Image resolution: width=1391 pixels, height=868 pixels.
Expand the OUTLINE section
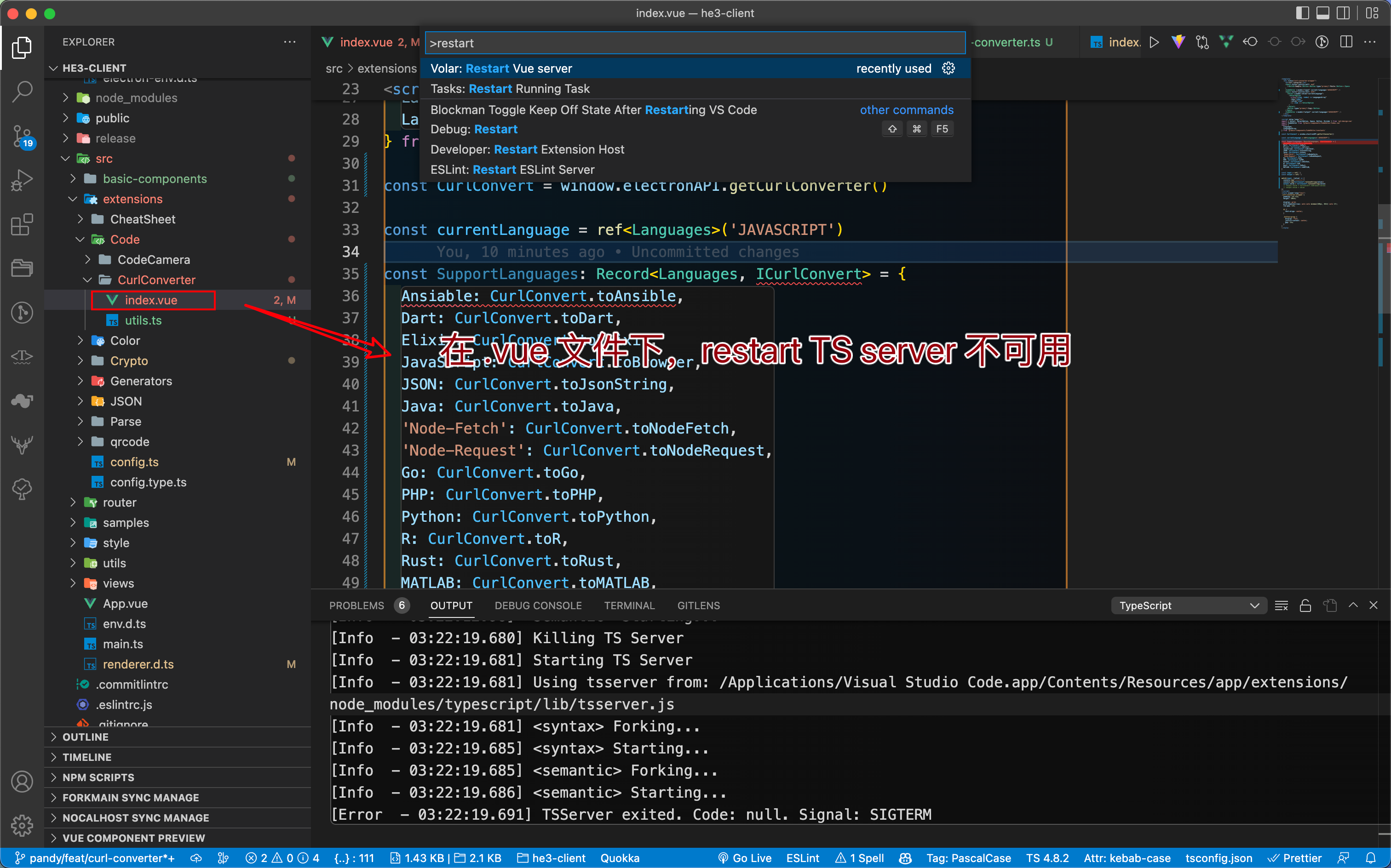pos(85,737)
